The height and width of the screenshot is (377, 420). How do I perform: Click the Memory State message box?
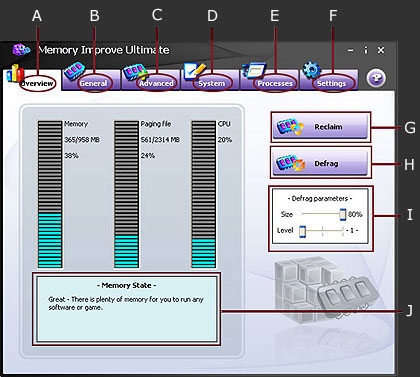coord(127,309)
